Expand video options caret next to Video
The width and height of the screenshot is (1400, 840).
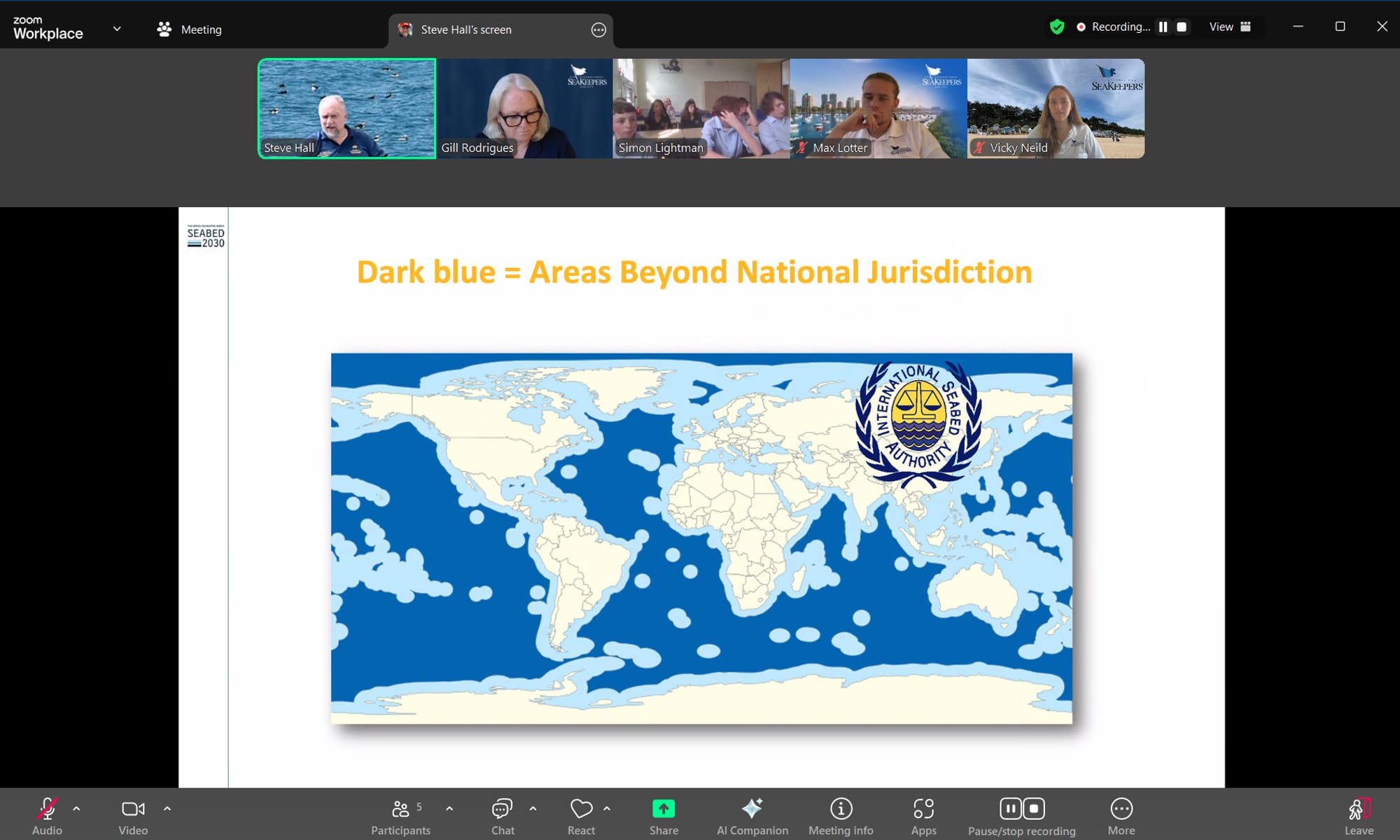tap(167, 808)
